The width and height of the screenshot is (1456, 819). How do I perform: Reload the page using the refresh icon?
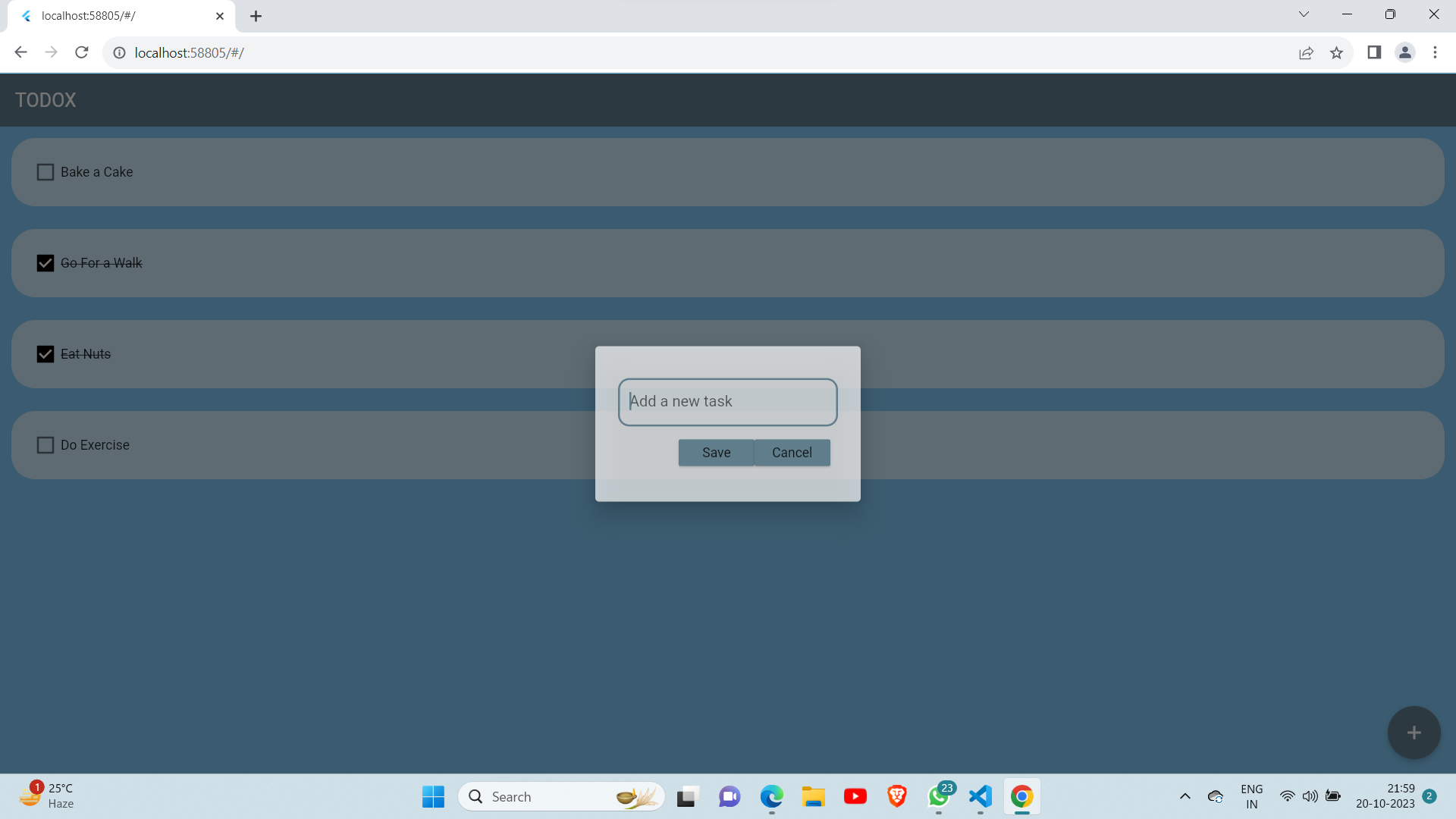click(81, 52)
